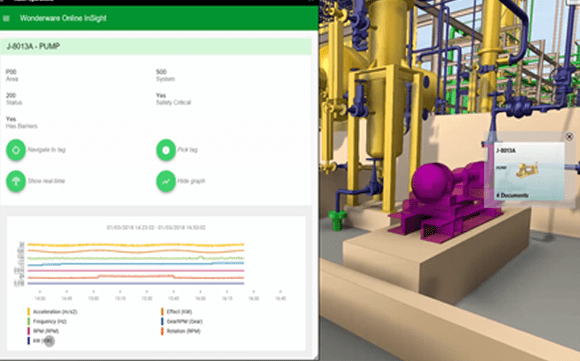Viewport: 580px width, 361px height.
Task: Click the pink RPM legend color swatch
Action: (x=29, y=331)
